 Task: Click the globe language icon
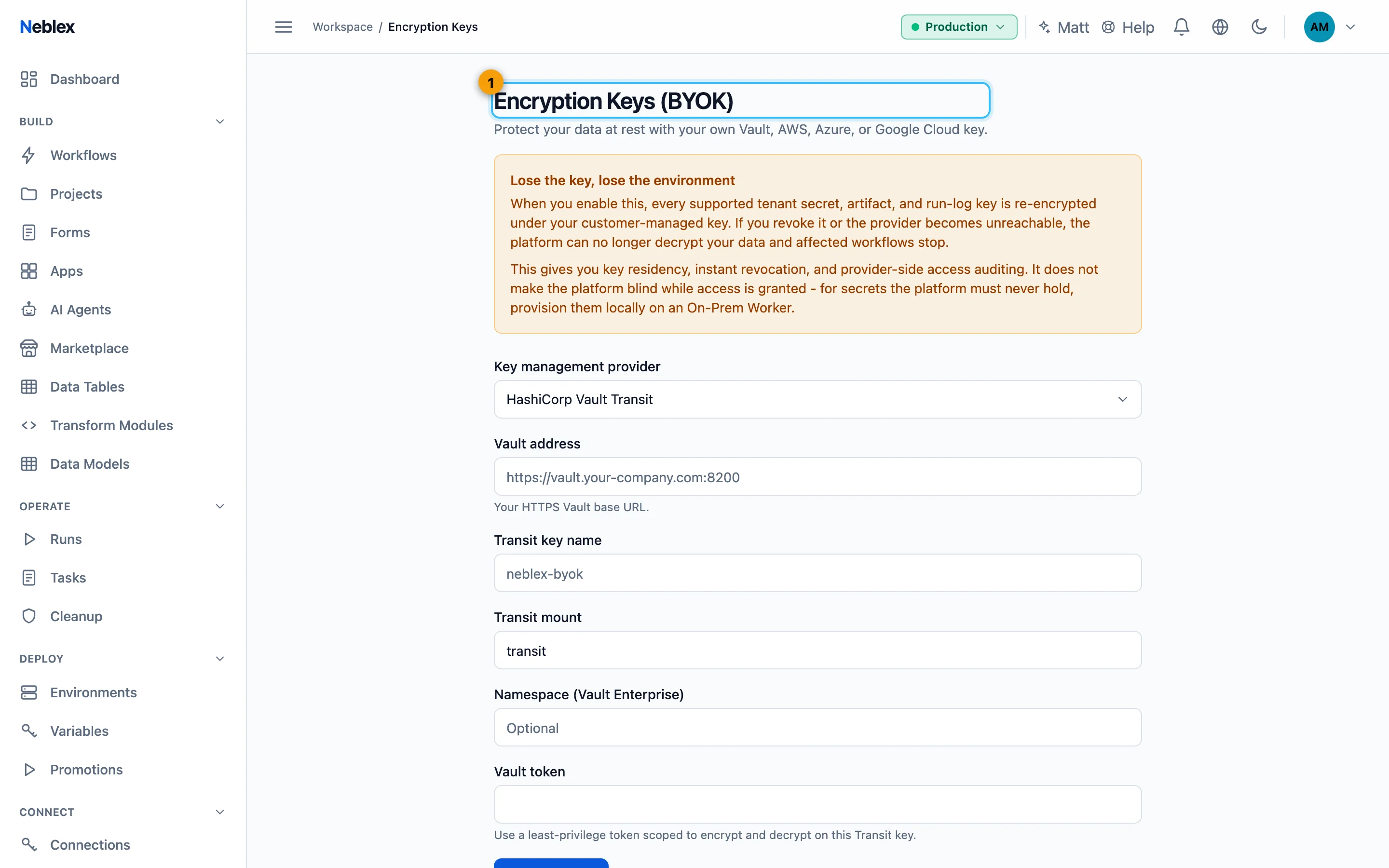(x=1220, y=27)
